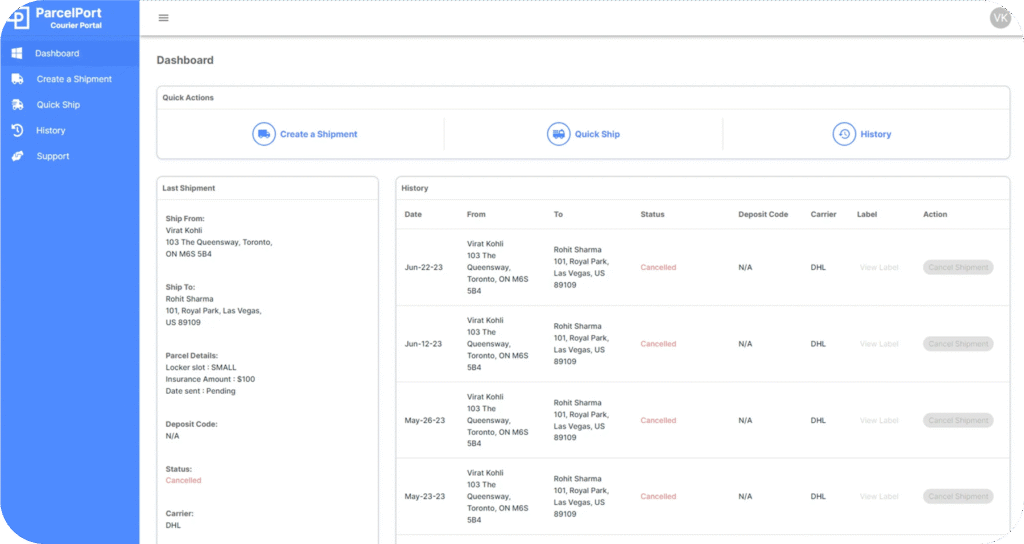The height and width of the screenshot is (544, 1024).
Task: Click the Date column header in History
Action: tap(413, 214)
